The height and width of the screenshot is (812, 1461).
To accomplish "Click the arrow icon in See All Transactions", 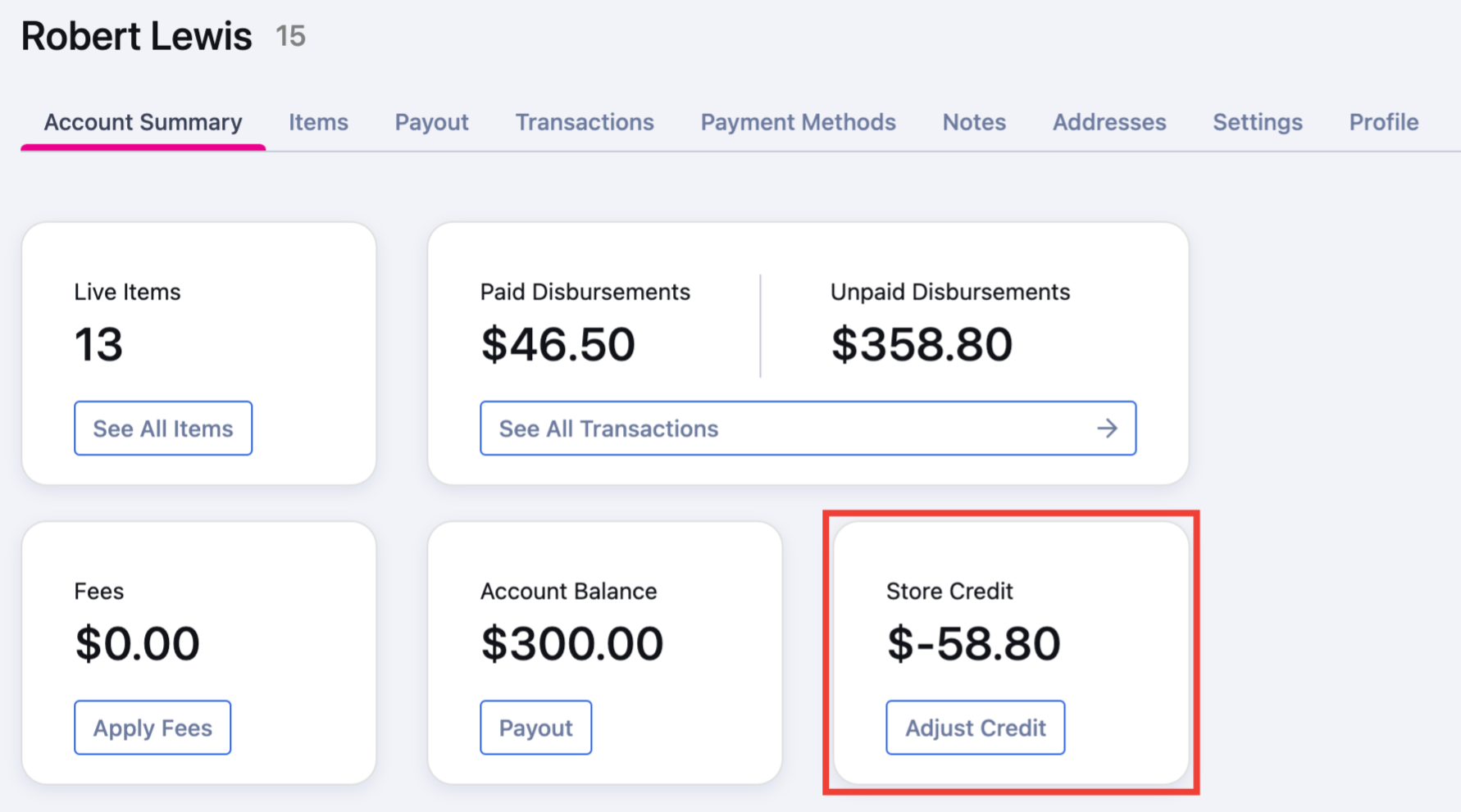I will 1107,428.
